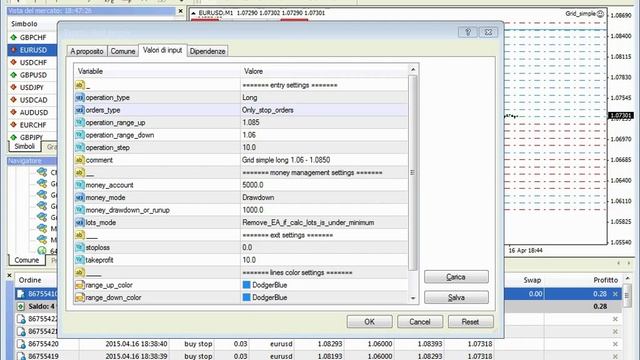640x360 pixels.
Task: Click the order 86755420 document icon
Action: click(21, 344)
